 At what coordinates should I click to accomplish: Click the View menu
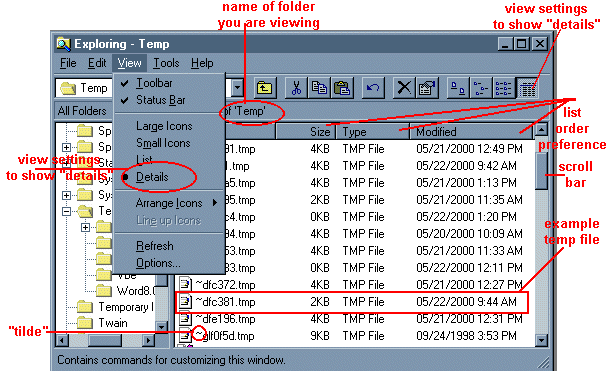pos(129,63)
